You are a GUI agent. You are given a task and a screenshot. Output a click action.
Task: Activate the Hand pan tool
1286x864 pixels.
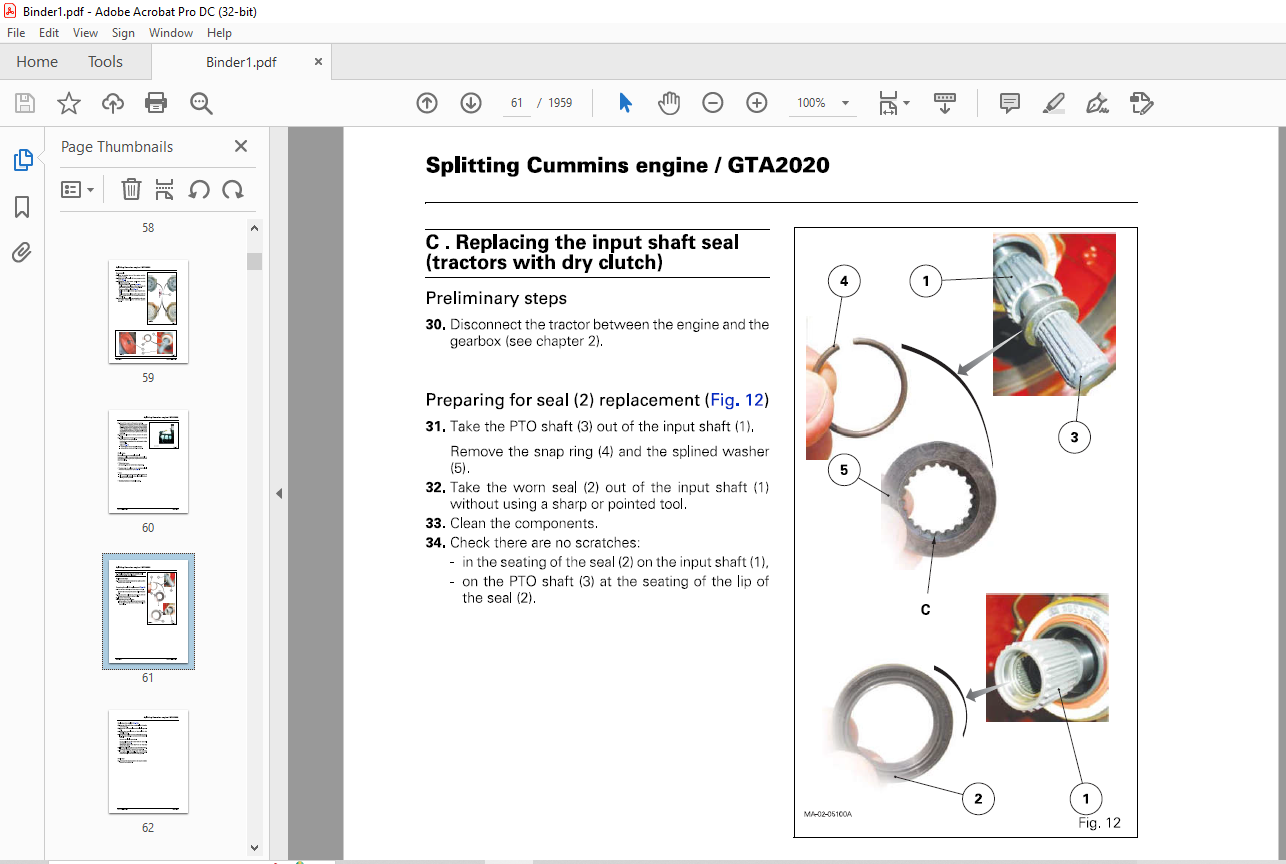(669, 103)
